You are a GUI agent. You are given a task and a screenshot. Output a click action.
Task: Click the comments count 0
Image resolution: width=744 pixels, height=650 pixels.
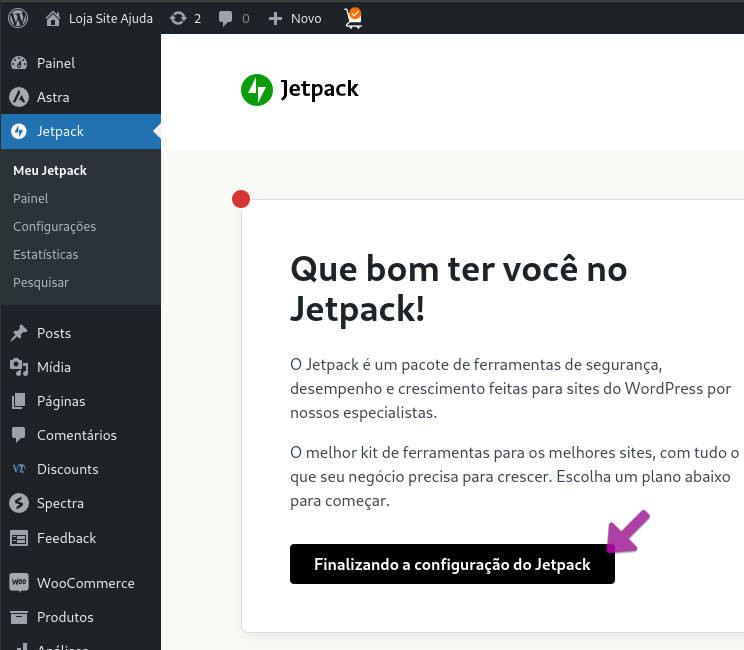click(x=246, y=19)
